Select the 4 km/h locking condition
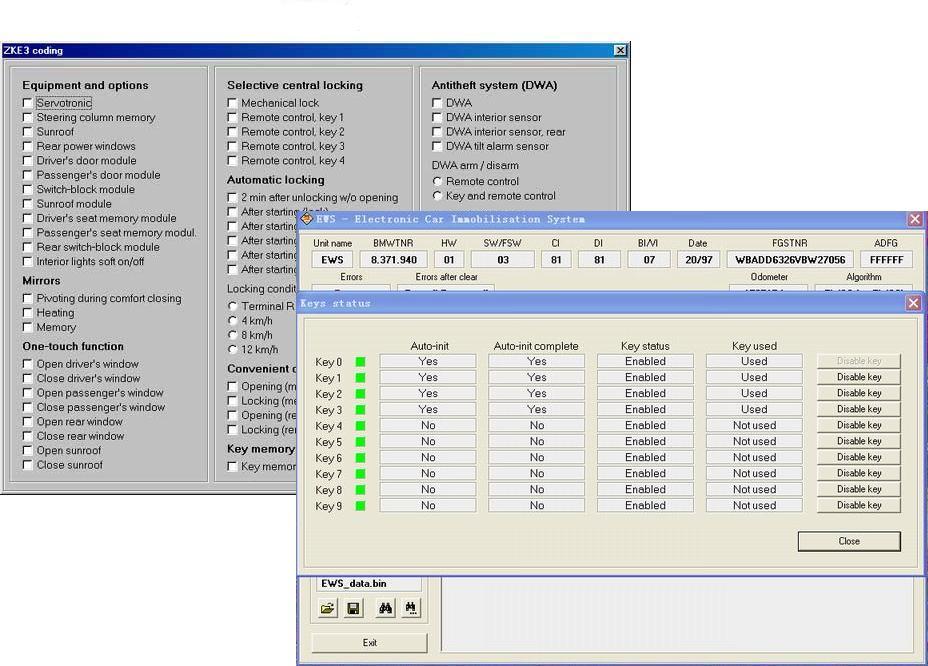 pos(233,320)
